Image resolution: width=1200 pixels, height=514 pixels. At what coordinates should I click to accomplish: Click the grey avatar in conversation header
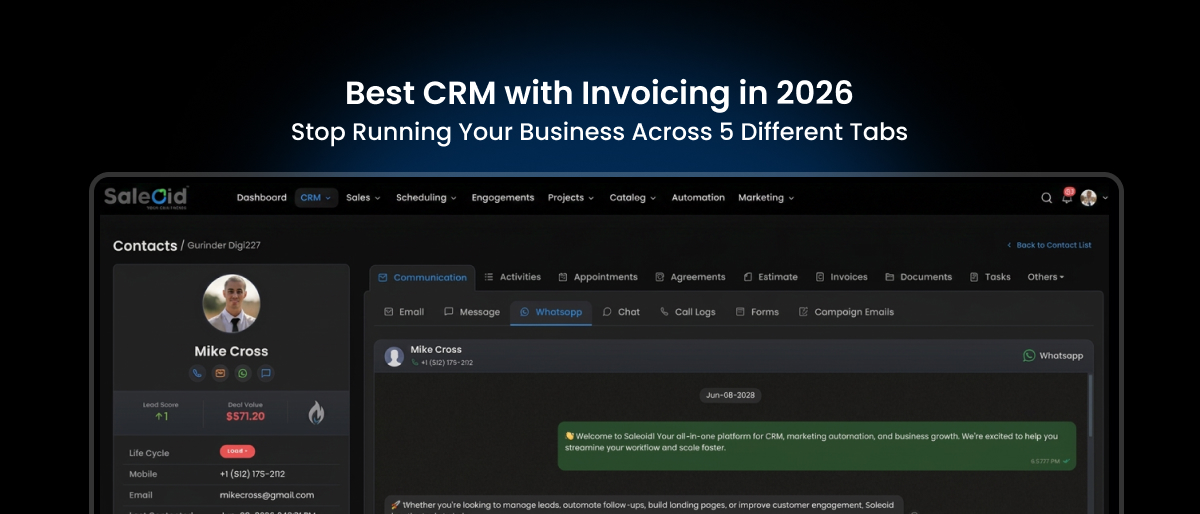[394, 356]
